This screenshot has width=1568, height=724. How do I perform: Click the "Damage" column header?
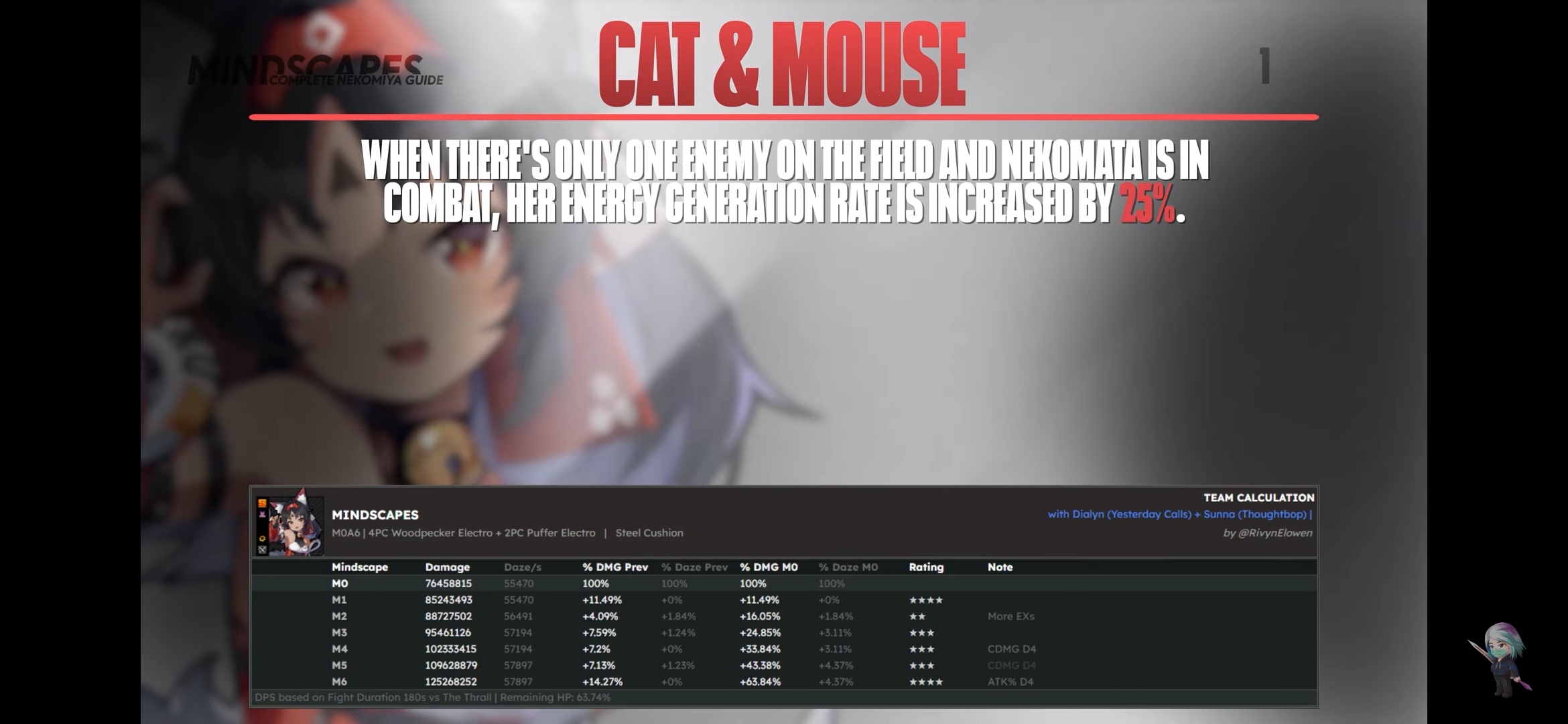tap(448, 567)
